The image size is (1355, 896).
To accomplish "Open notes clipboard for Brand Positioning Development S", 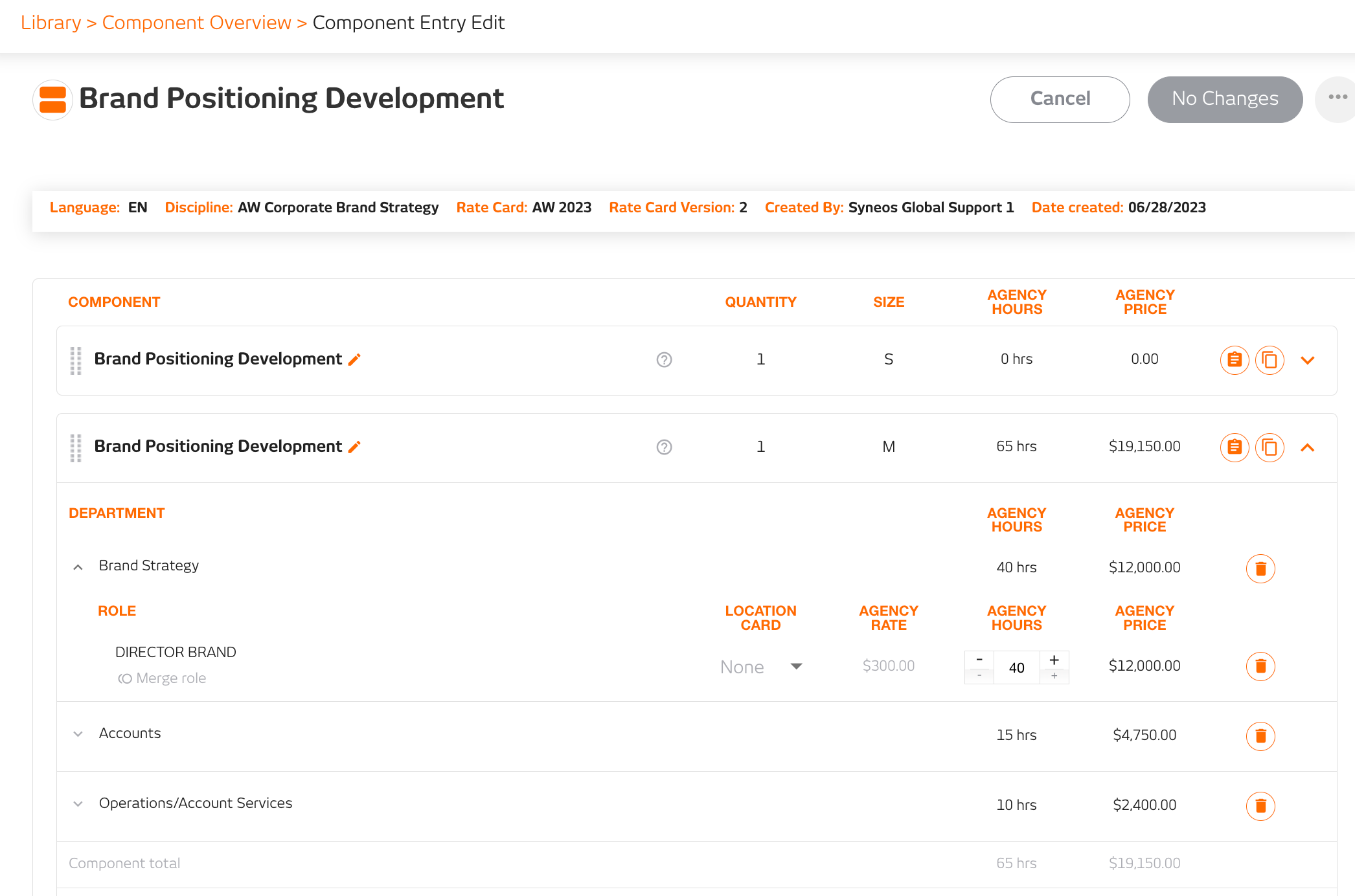I will pos(1234,360).
